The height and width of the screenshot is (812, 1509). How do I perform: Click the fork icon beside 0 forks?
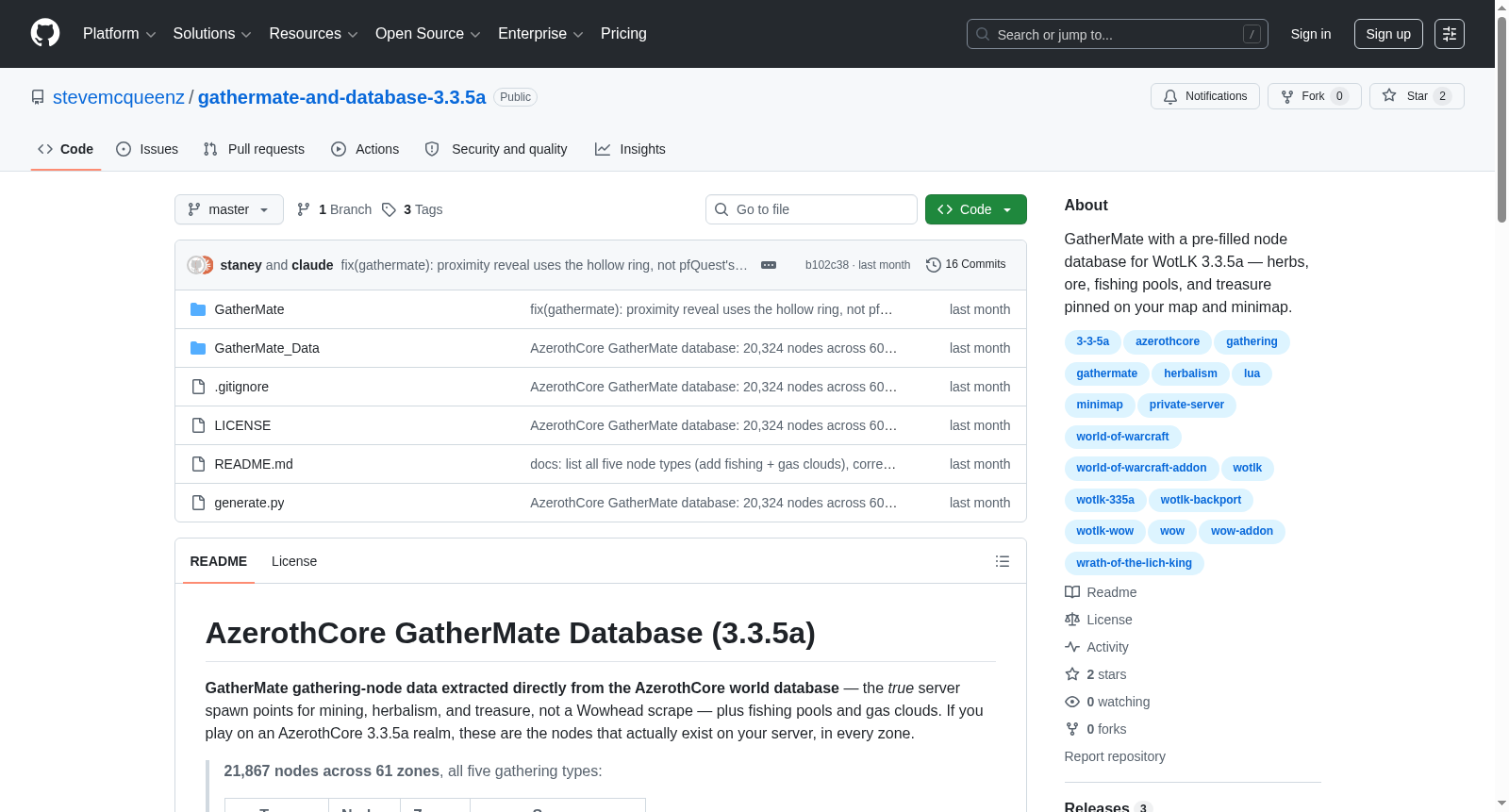(1072, 729)
